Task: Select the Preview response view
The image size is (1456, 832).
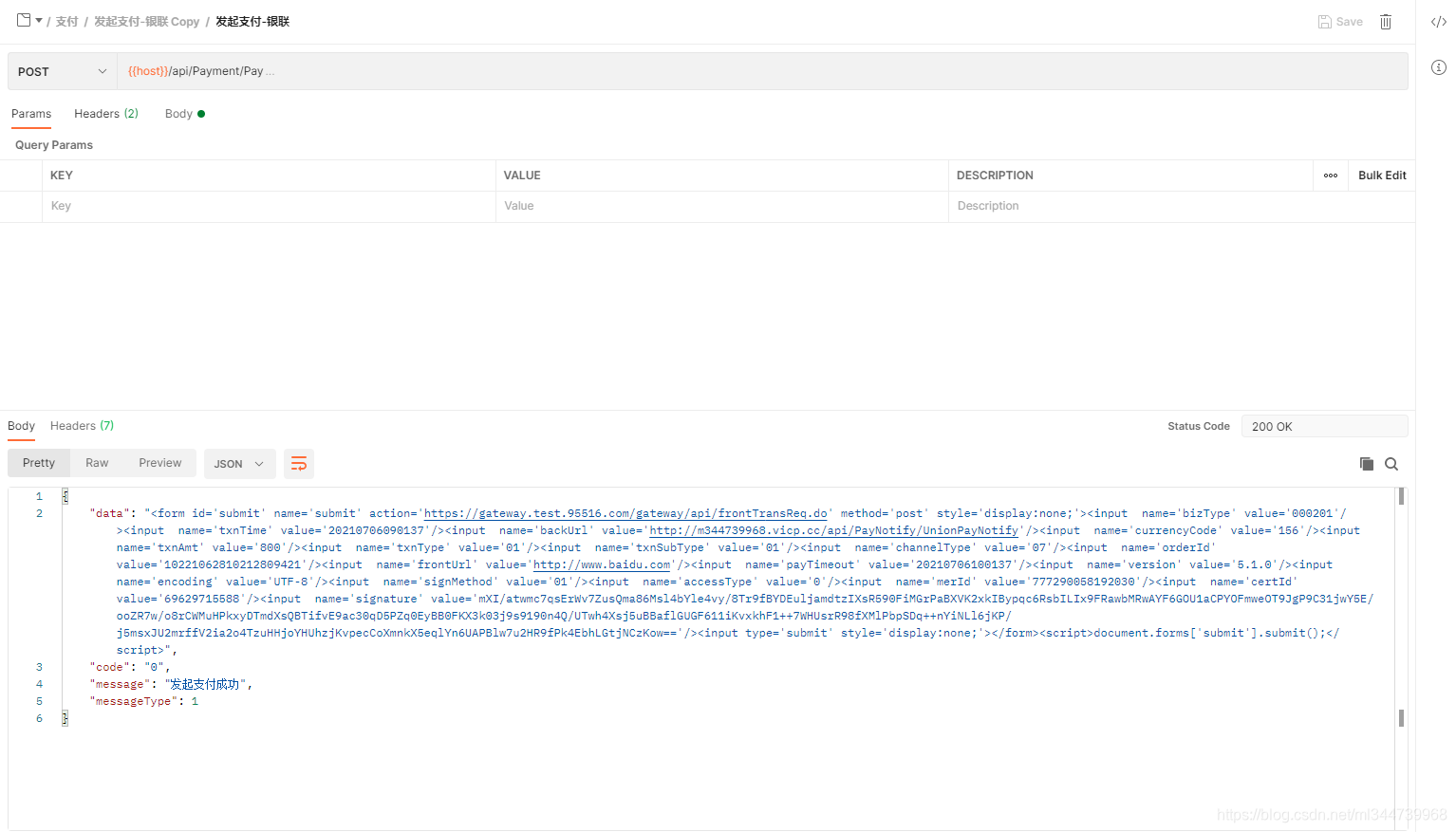Action: 159,463
